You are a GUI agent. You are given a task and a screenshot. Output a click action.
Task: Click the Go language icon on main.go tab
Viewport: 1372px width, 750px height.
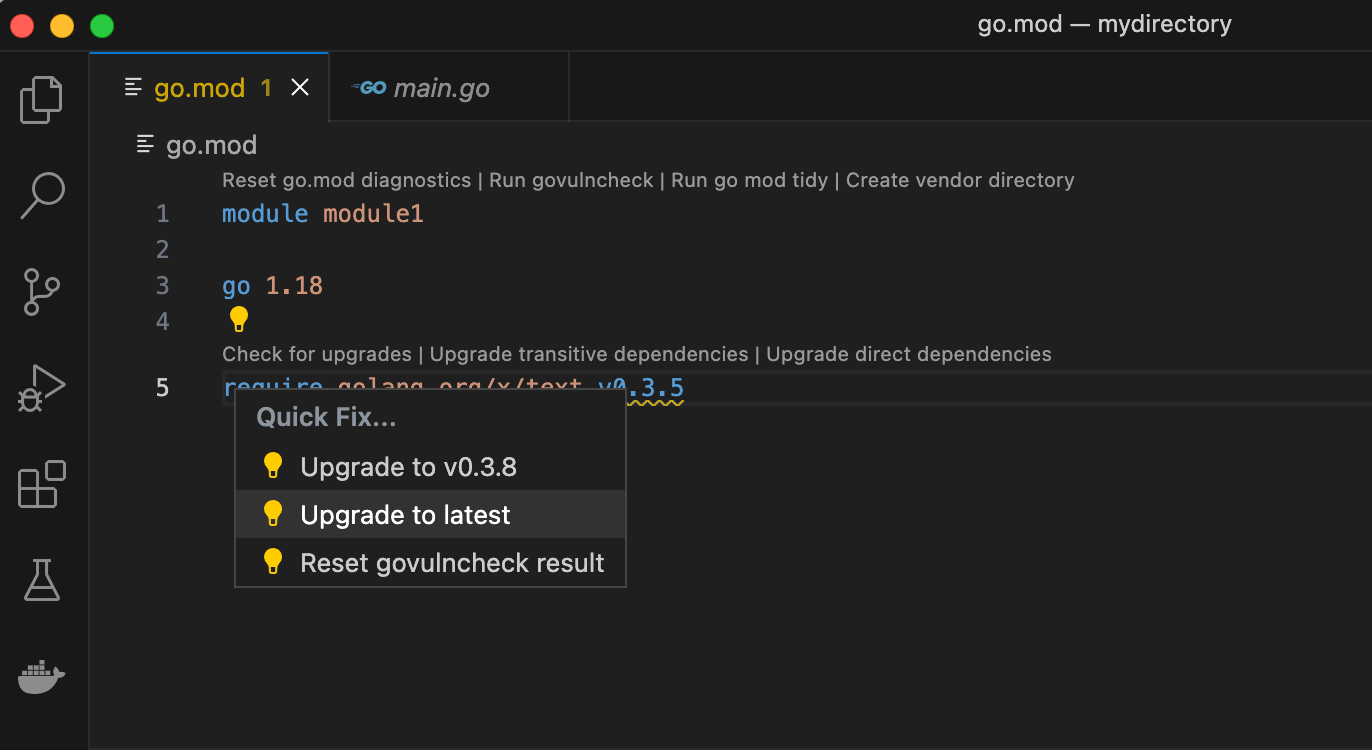click(369, 87)
